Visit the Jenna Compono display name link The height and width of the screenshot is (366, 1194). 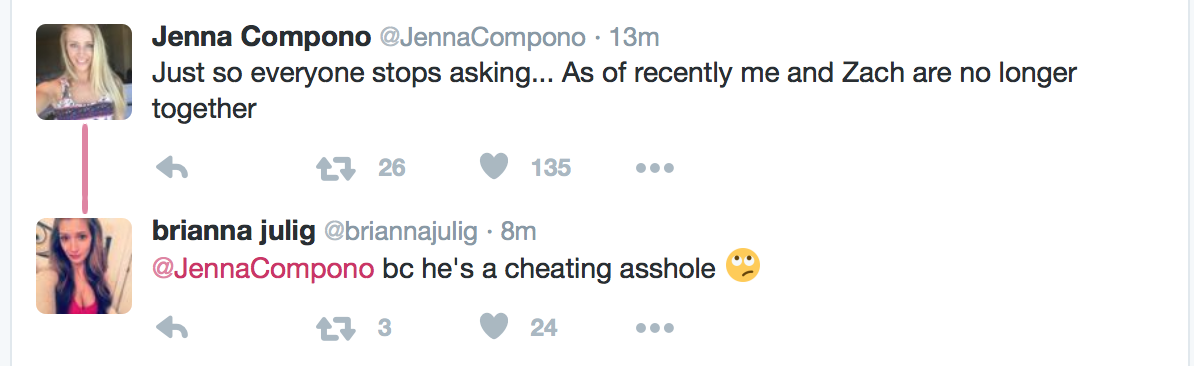click(261, 37)
